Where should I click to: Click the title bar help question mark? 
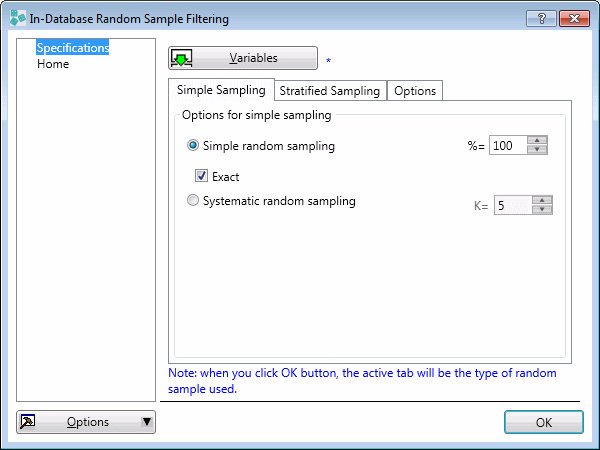click(x=541, y=18)
